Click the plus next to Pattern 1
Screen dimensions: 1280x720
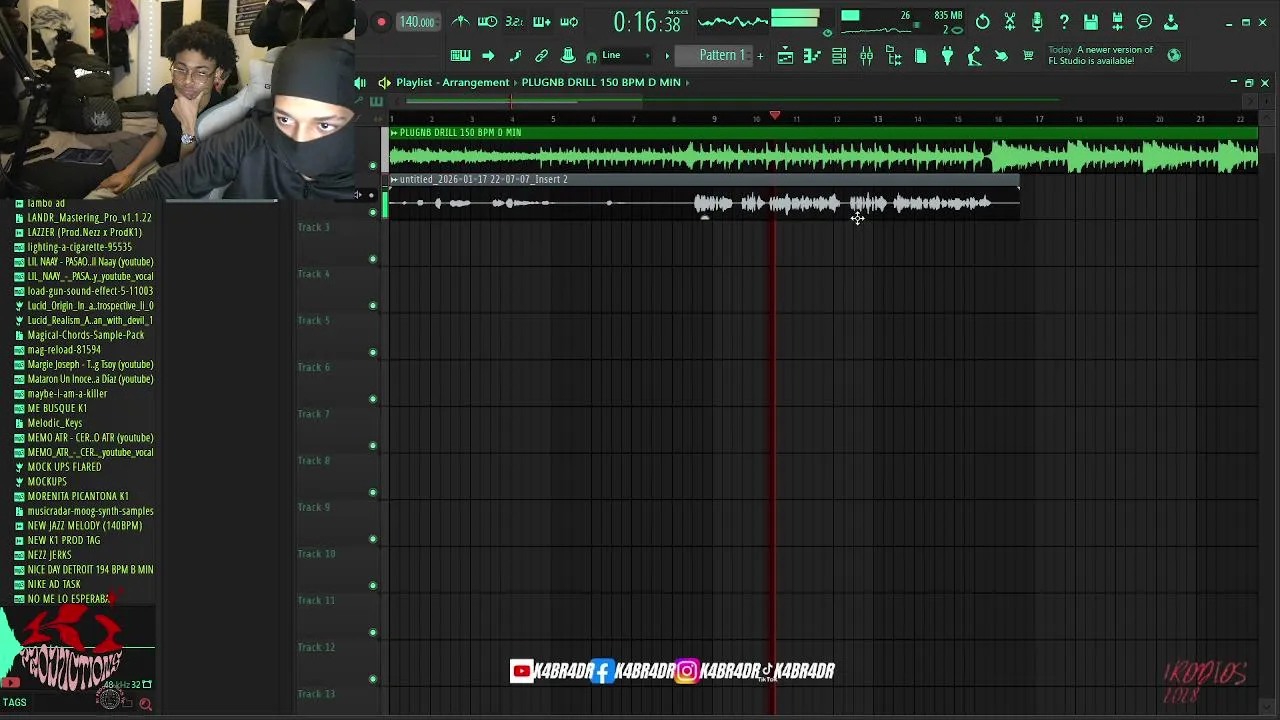tap(760, 55)
